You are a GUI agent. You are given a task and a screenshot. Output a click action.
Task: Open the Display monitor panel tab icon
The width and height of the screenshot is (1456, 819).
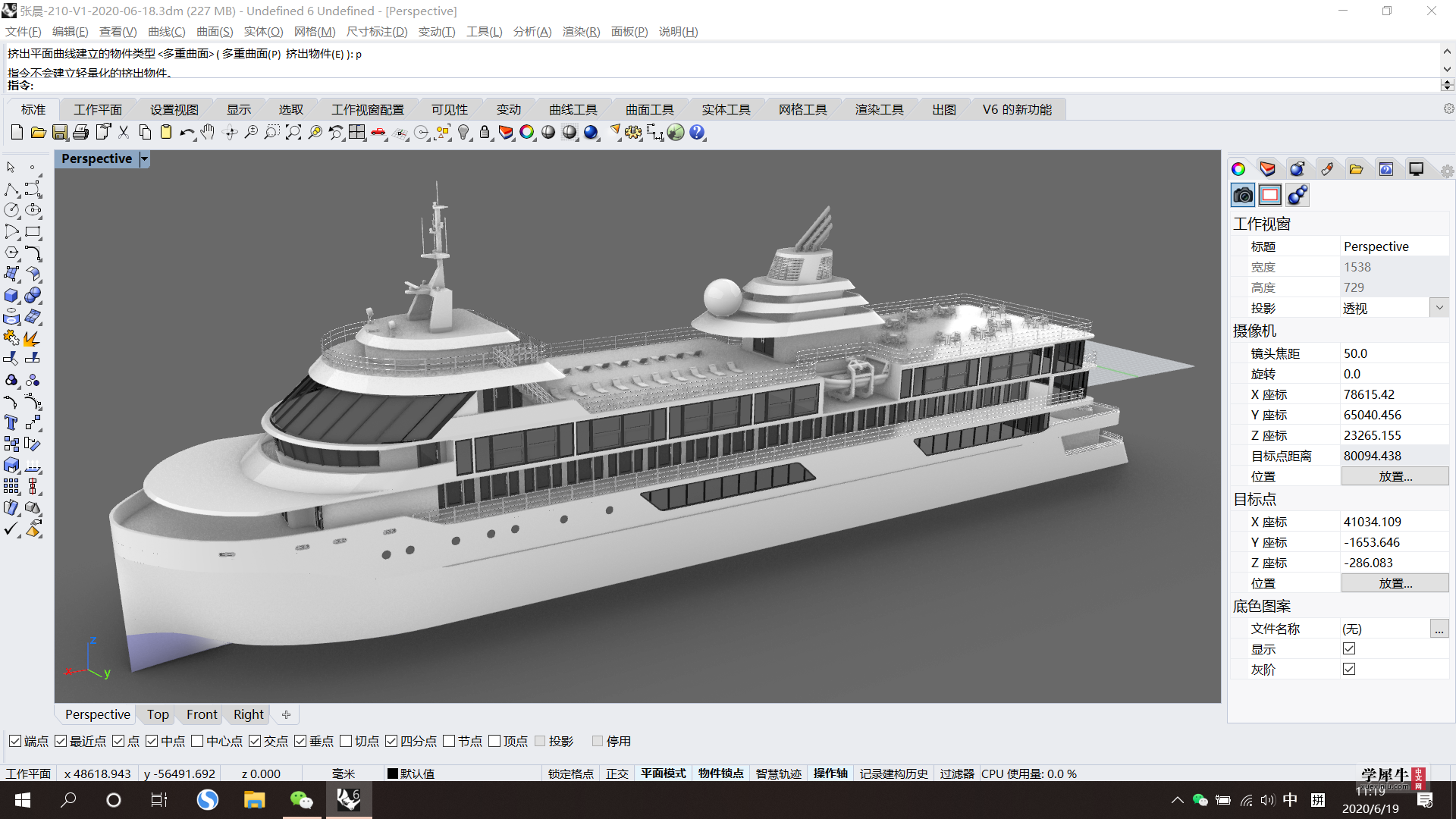tap(1416, 169)
